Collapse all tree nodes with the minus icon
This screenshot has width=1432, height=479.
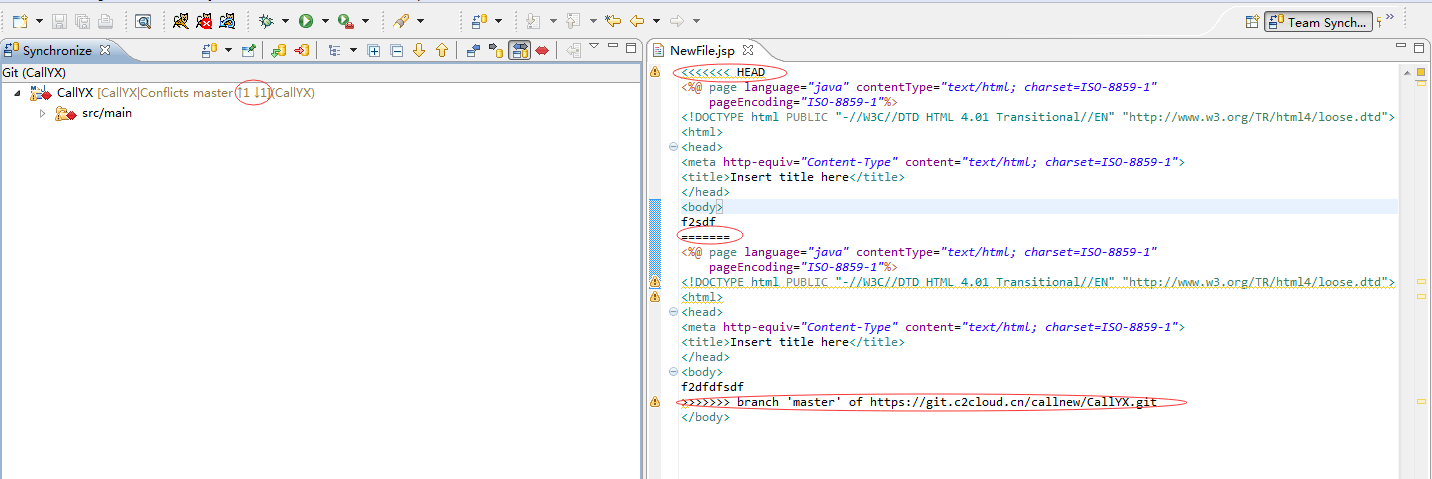396,50
